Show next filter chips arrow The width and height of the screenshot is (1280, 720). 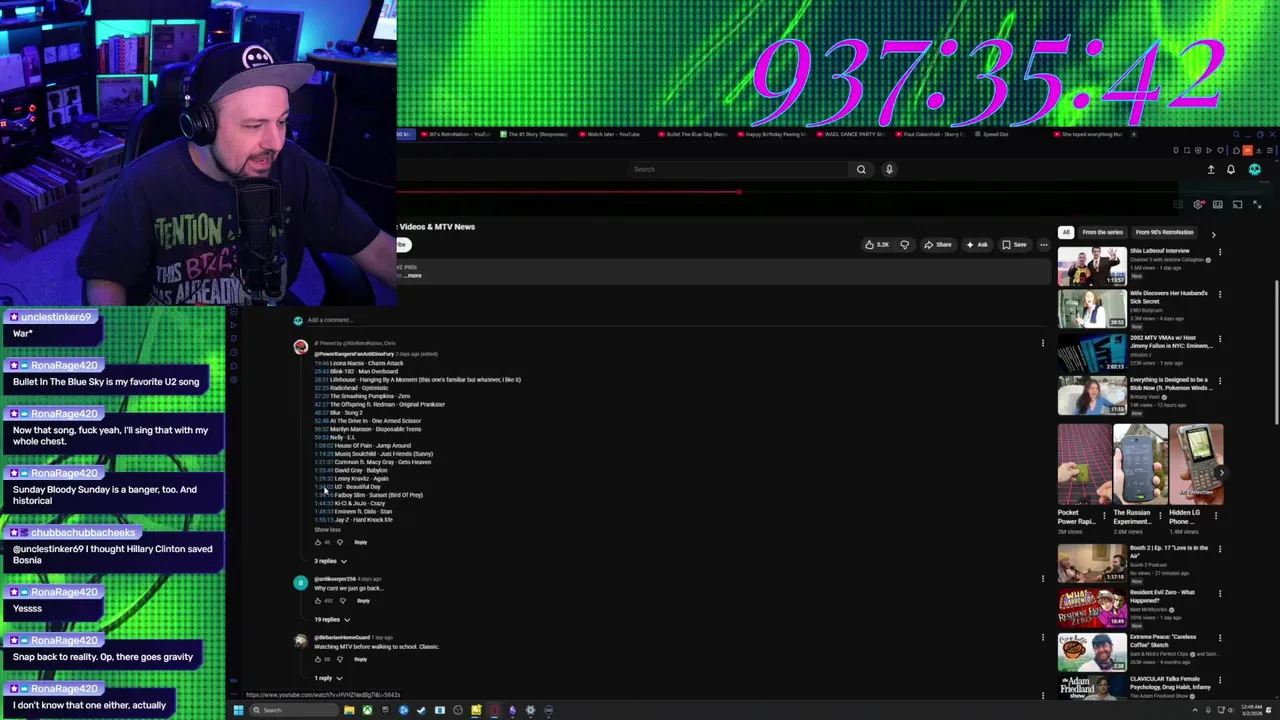(1213, 234)
